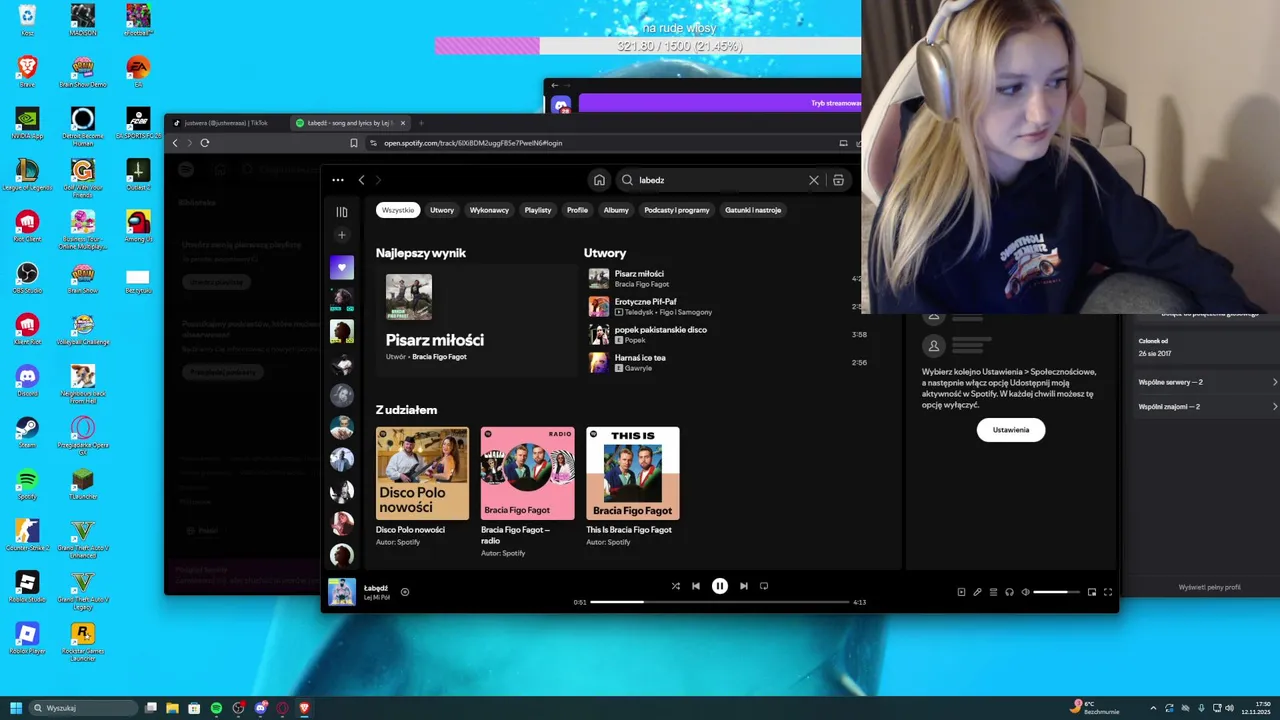Image resolution: width=1280 pixels, height=720 pixels.
Task: Bookmark page in browser address bar
Action: (354, 143)
